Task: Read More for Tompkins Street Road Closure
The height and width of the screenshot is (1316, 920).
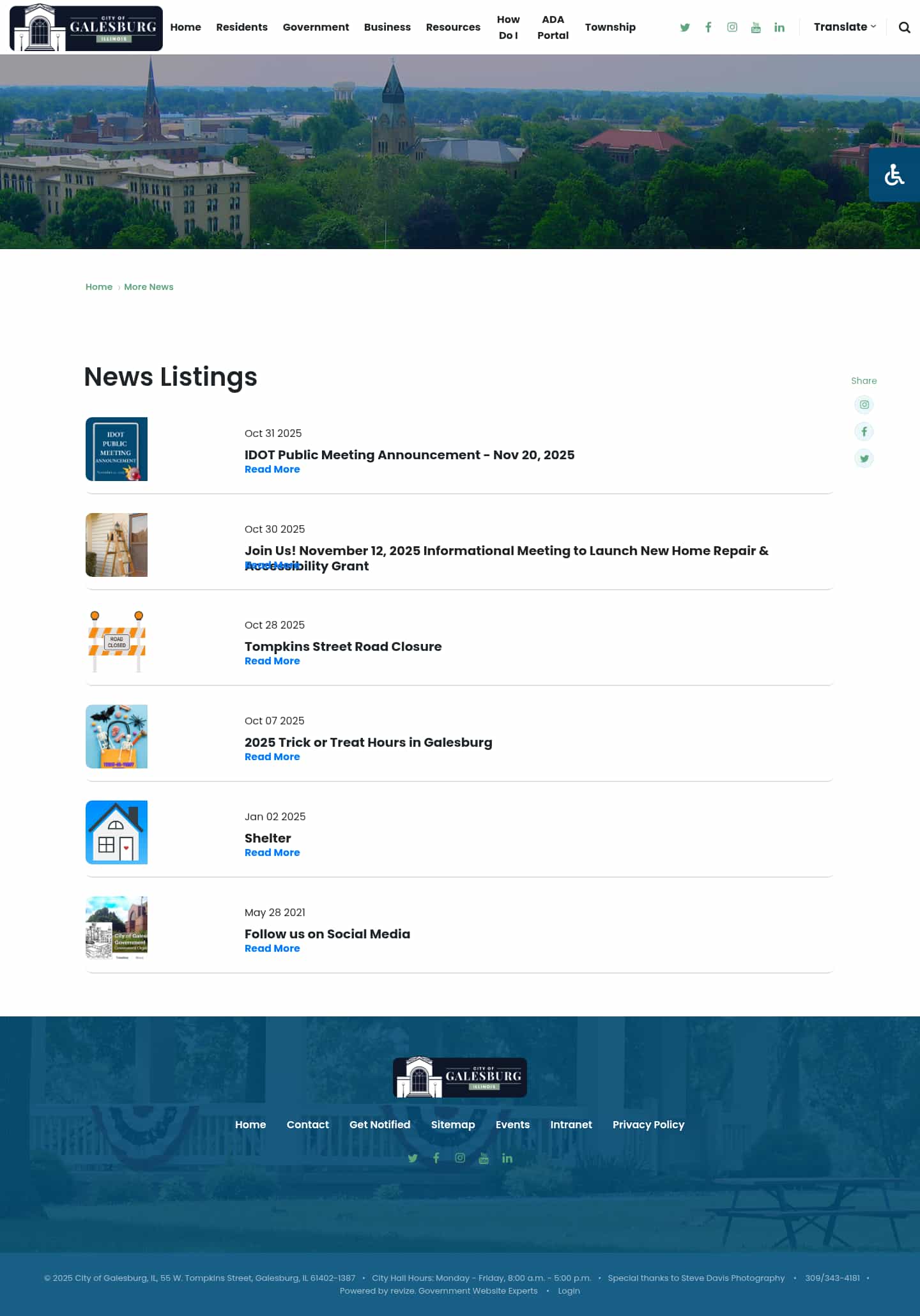Action: [272, 661]
